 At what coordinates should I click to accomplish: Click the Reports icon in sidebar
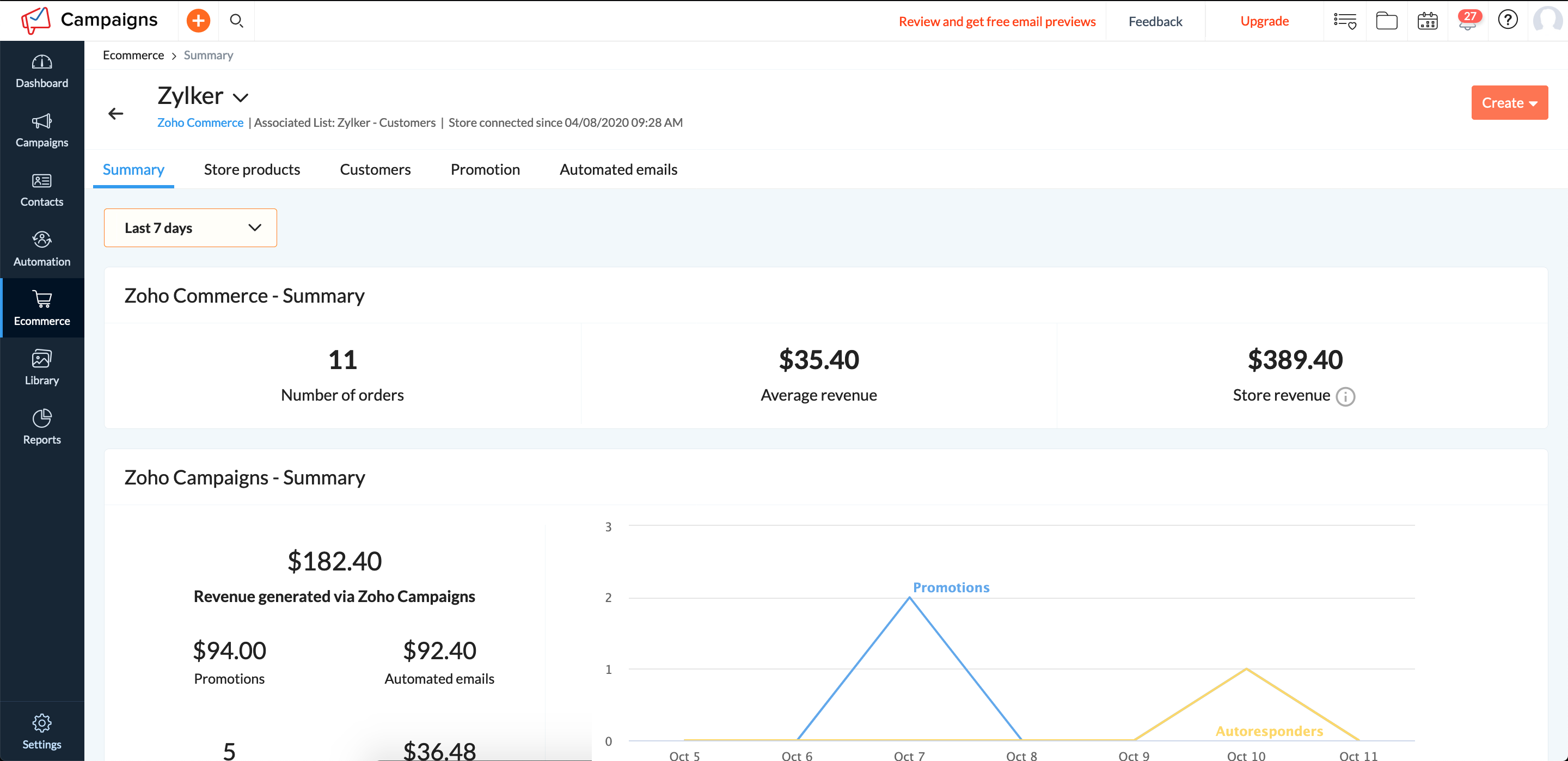click(x=42, y=424)
